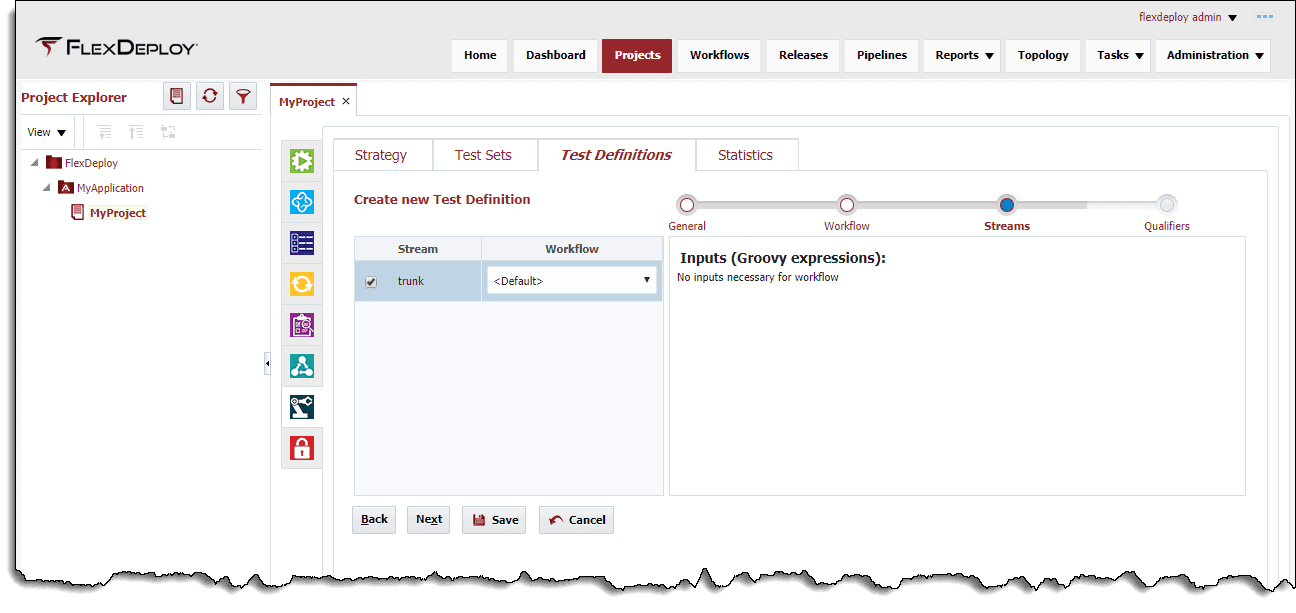Click the green gear execution sidebar icon
This screenshot has height=613, width=1296.
click(x=302, y=161)
